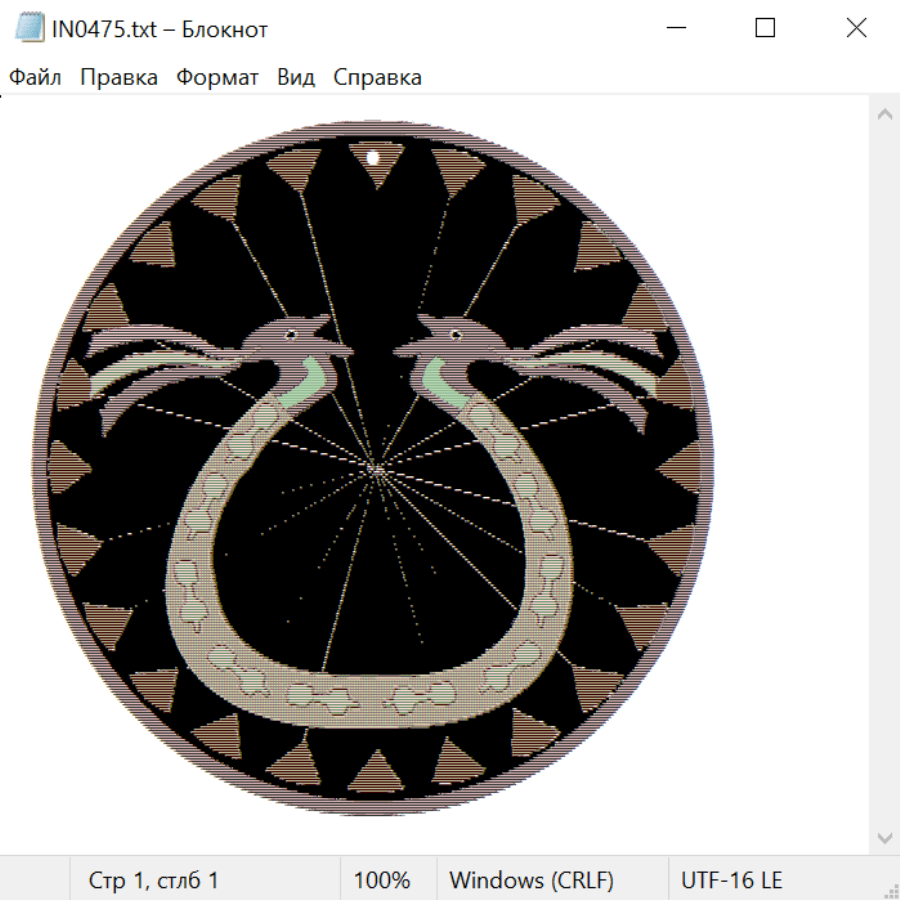
Task: Open the Файл menu
Action: pos(35,77)
